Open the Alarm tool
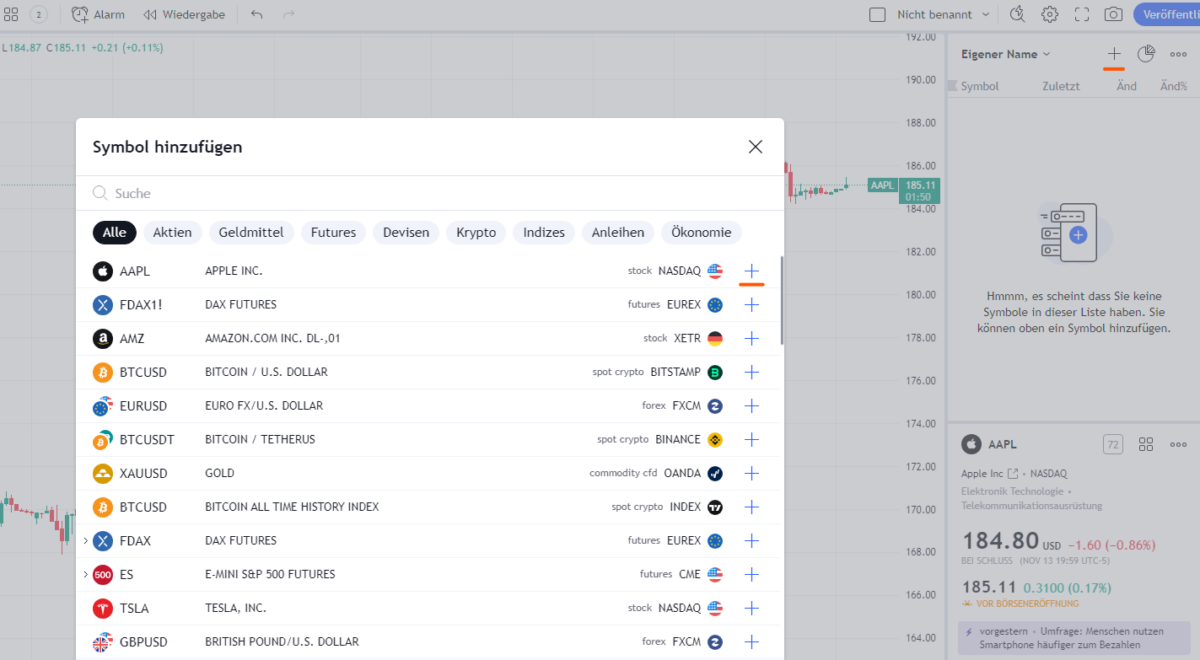The height and width of the screenshot is (660, 1200). (98, 14)
